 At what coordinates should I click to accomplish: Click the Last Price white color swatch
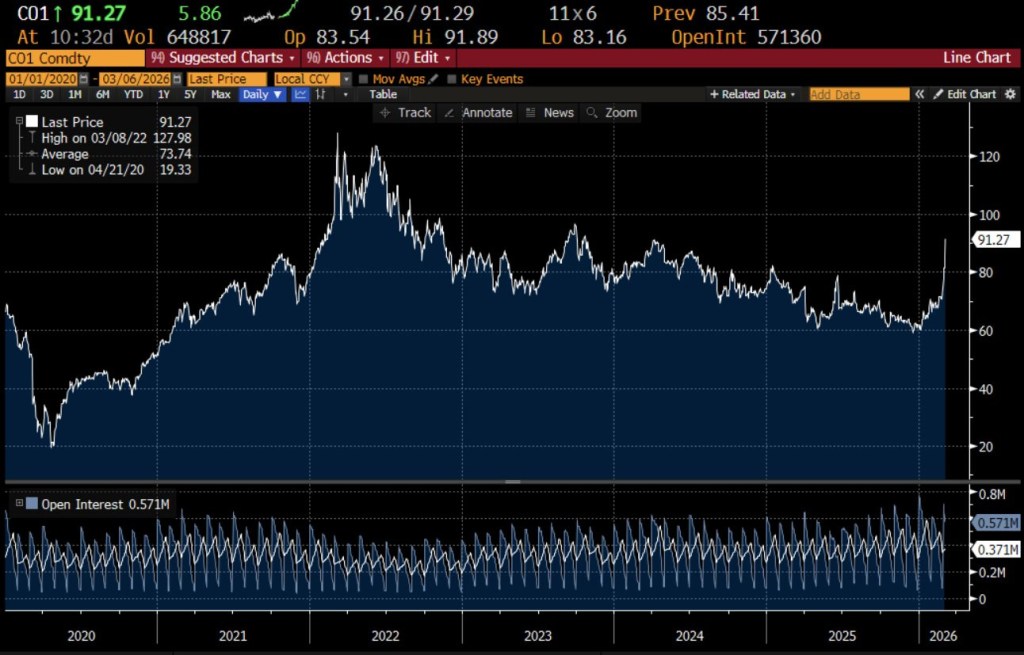tap(32, 122)
